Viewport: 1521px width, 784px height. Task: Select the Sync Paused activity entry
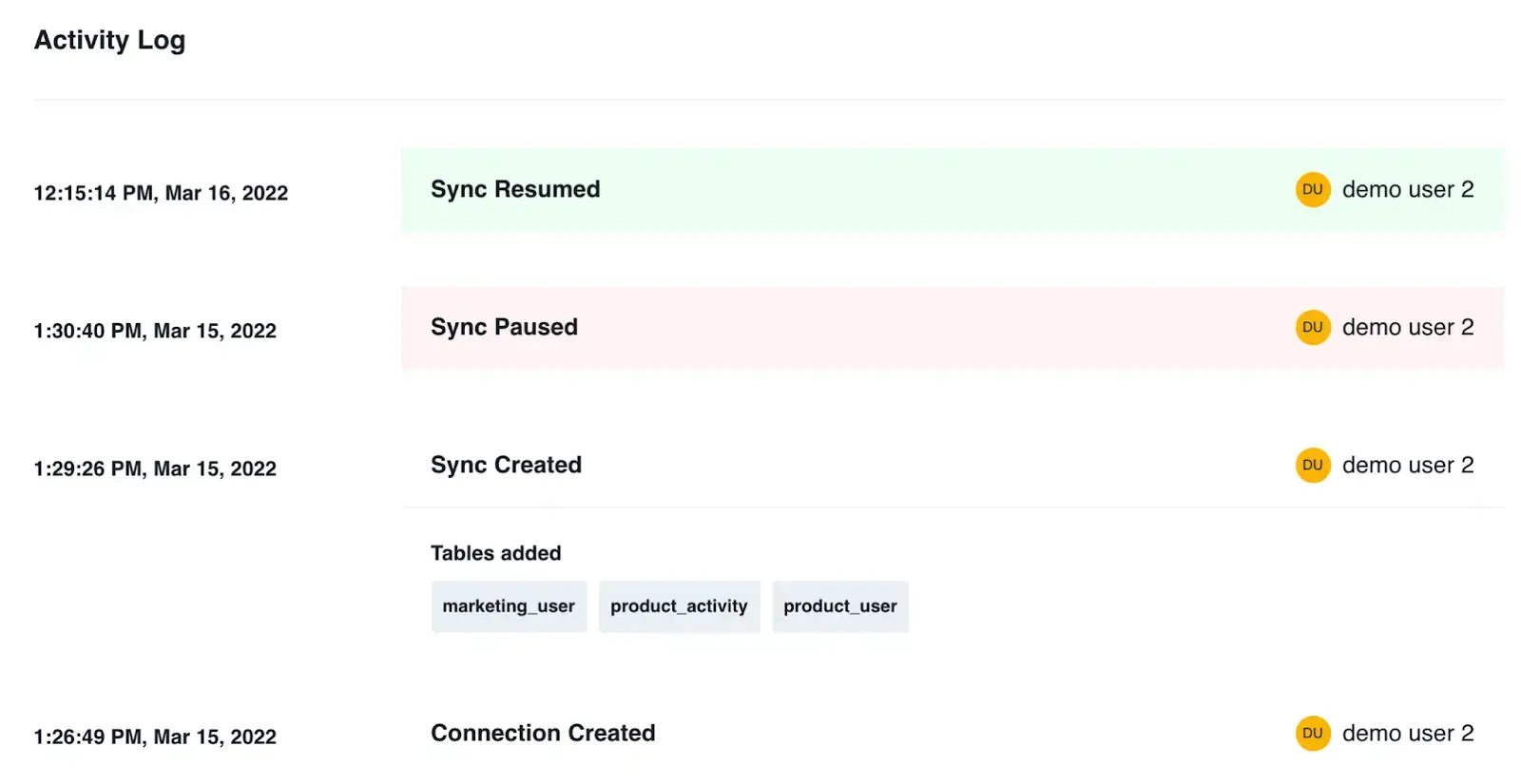pyautogui.click(x=504, y=327)
